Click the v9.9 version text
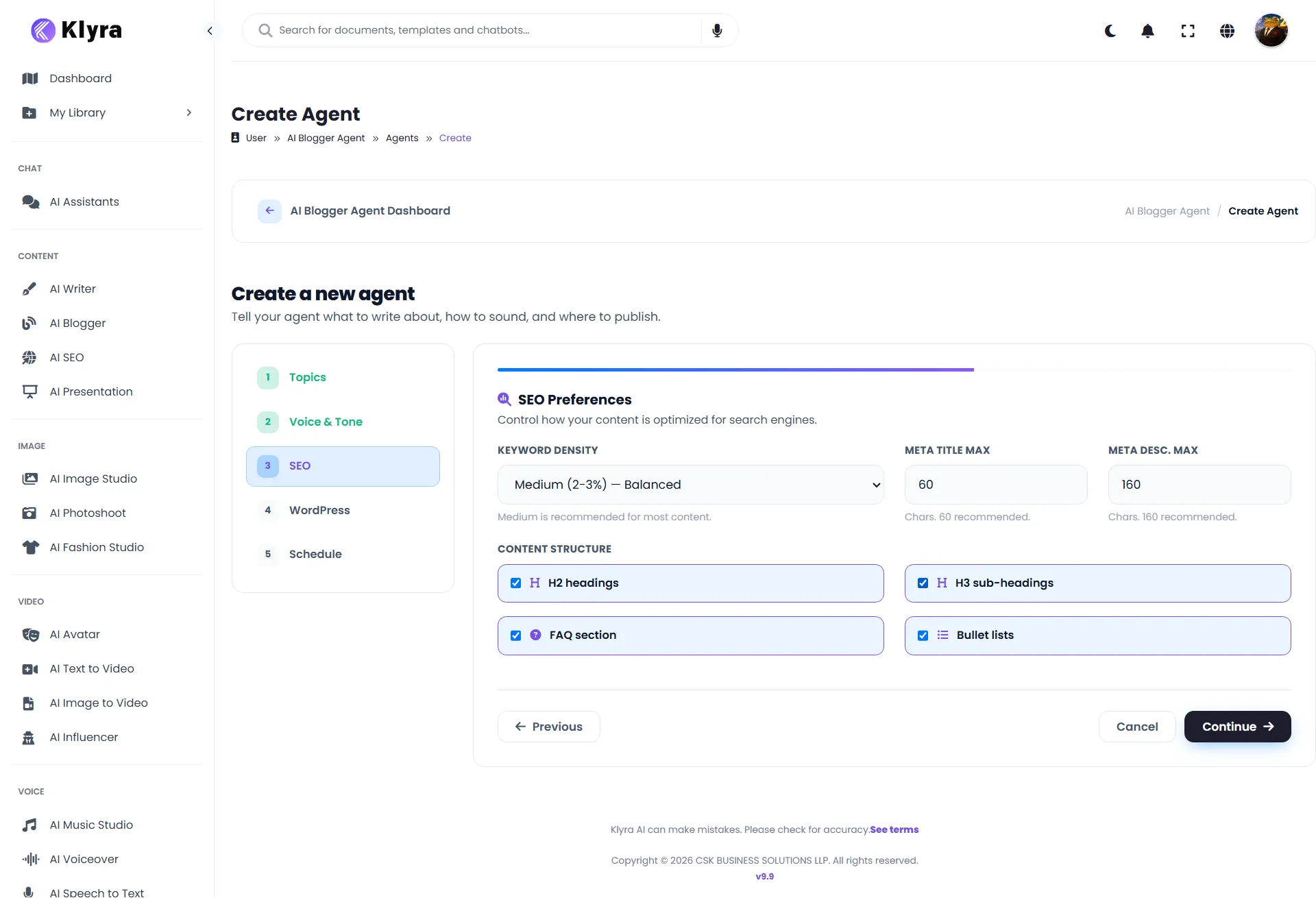The height and width of the screenshot is (898, 1316). (764, 876)
